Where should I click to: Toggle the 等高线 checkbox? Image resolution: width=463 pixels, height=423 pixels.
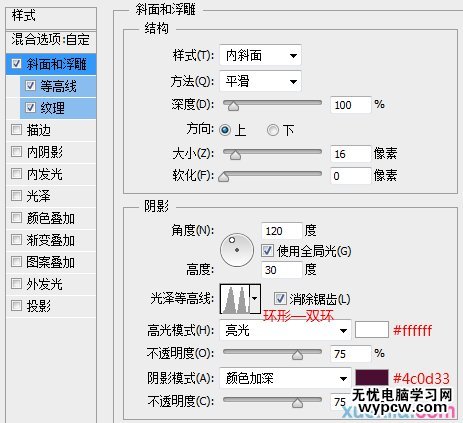tap(30, 86)
